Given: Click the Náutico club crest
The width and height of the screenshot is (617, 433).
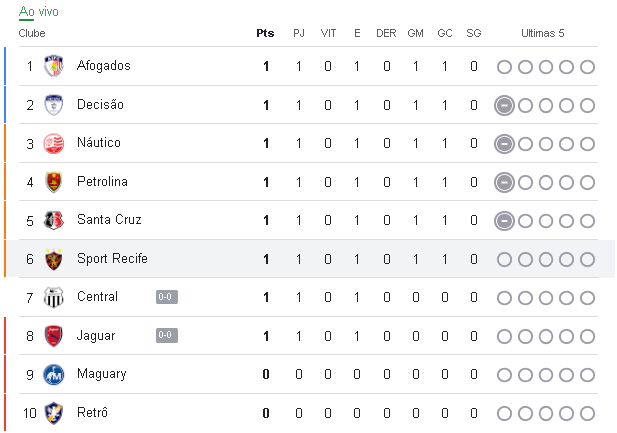Looking at the screenshot, I should click(54, 143).
